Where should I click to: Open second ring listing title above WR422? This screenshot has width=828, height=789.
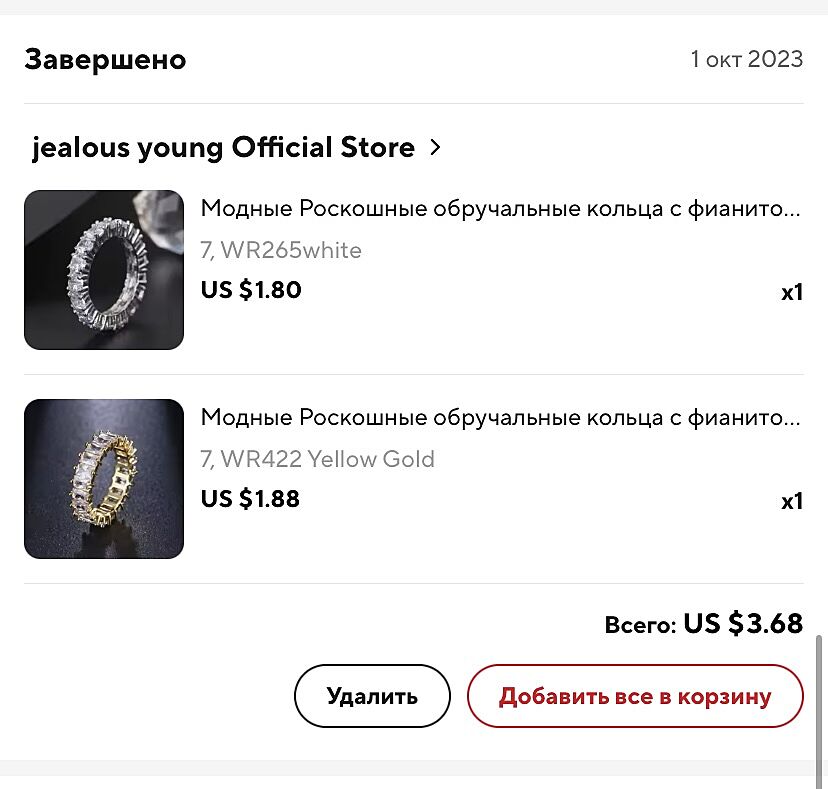(x=500, y=417)
